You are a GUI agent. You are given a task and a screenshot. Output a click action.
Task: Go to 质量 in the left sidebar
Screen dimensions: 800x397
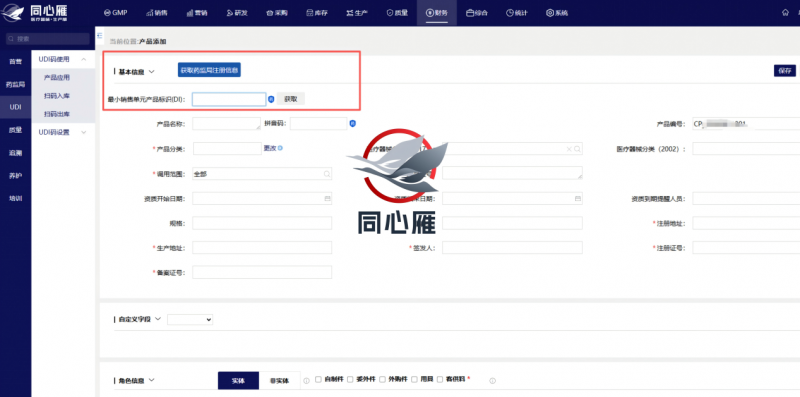pos(16,130)
